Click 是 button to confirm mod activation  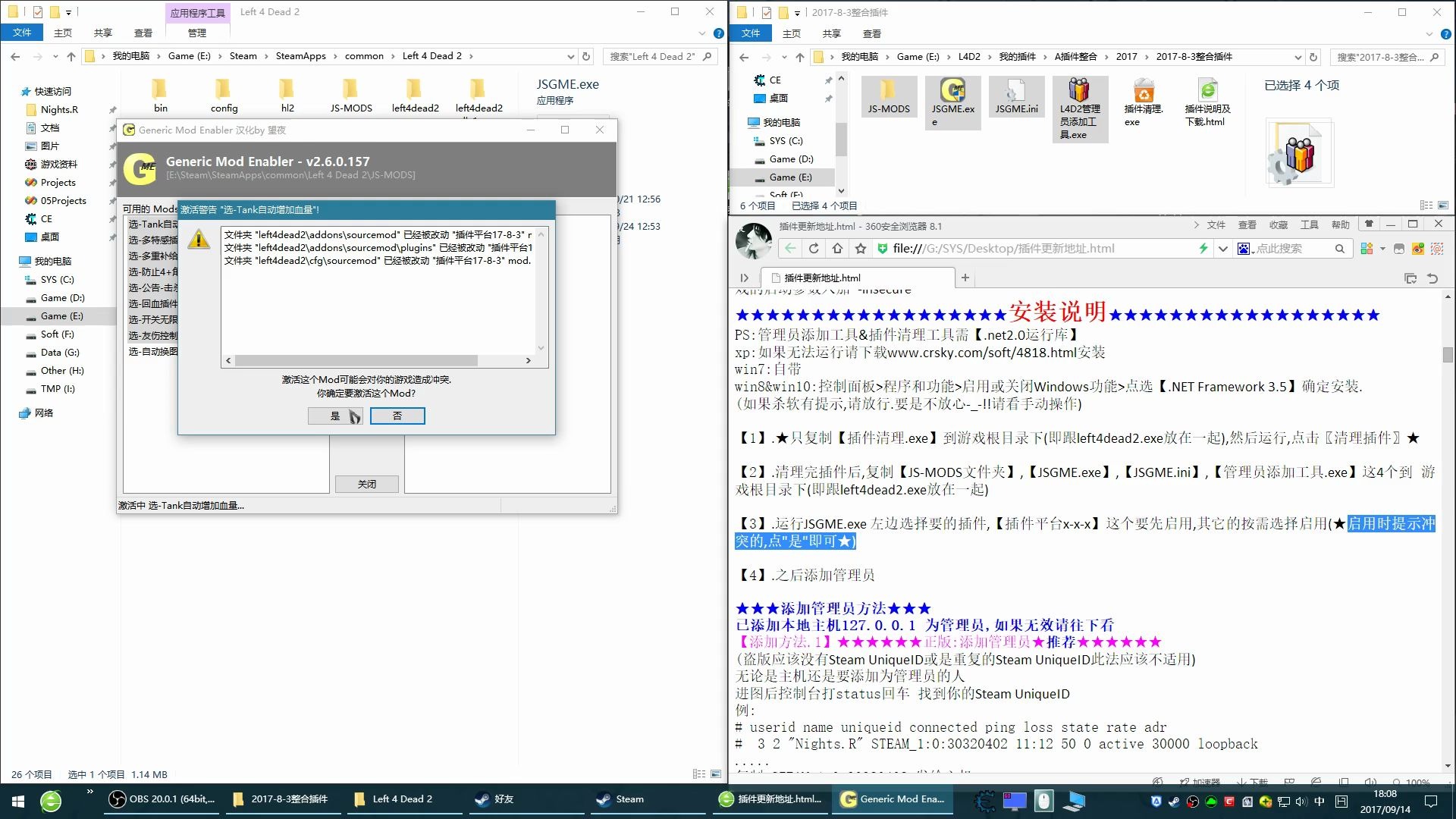point(335,415)
